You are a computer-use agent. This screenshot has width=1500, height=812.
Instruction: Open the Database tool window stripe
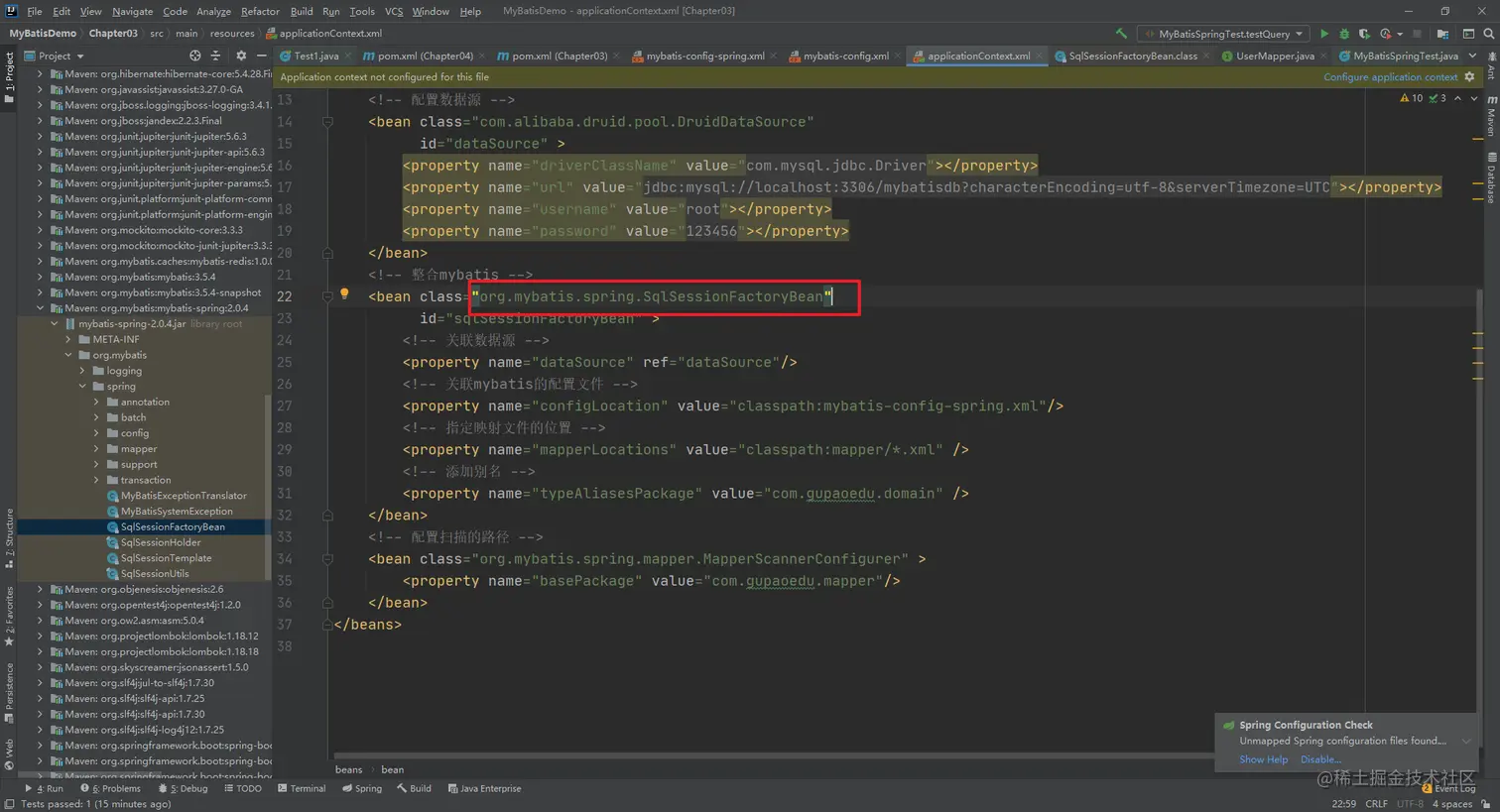(1490, 178)
